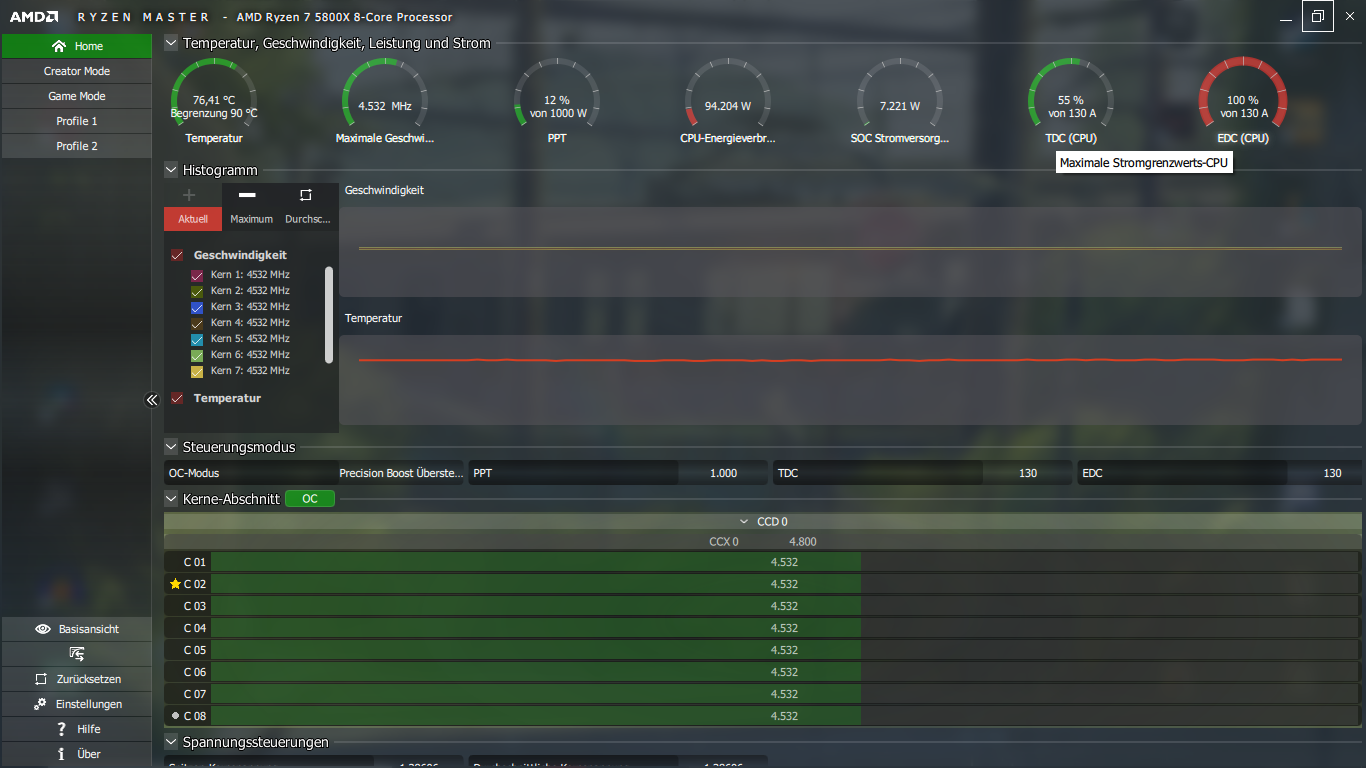Click the plus icon in Histogramm
Image resolution: width=1366 pixels, height=768 pixels.
coord(189,195)
